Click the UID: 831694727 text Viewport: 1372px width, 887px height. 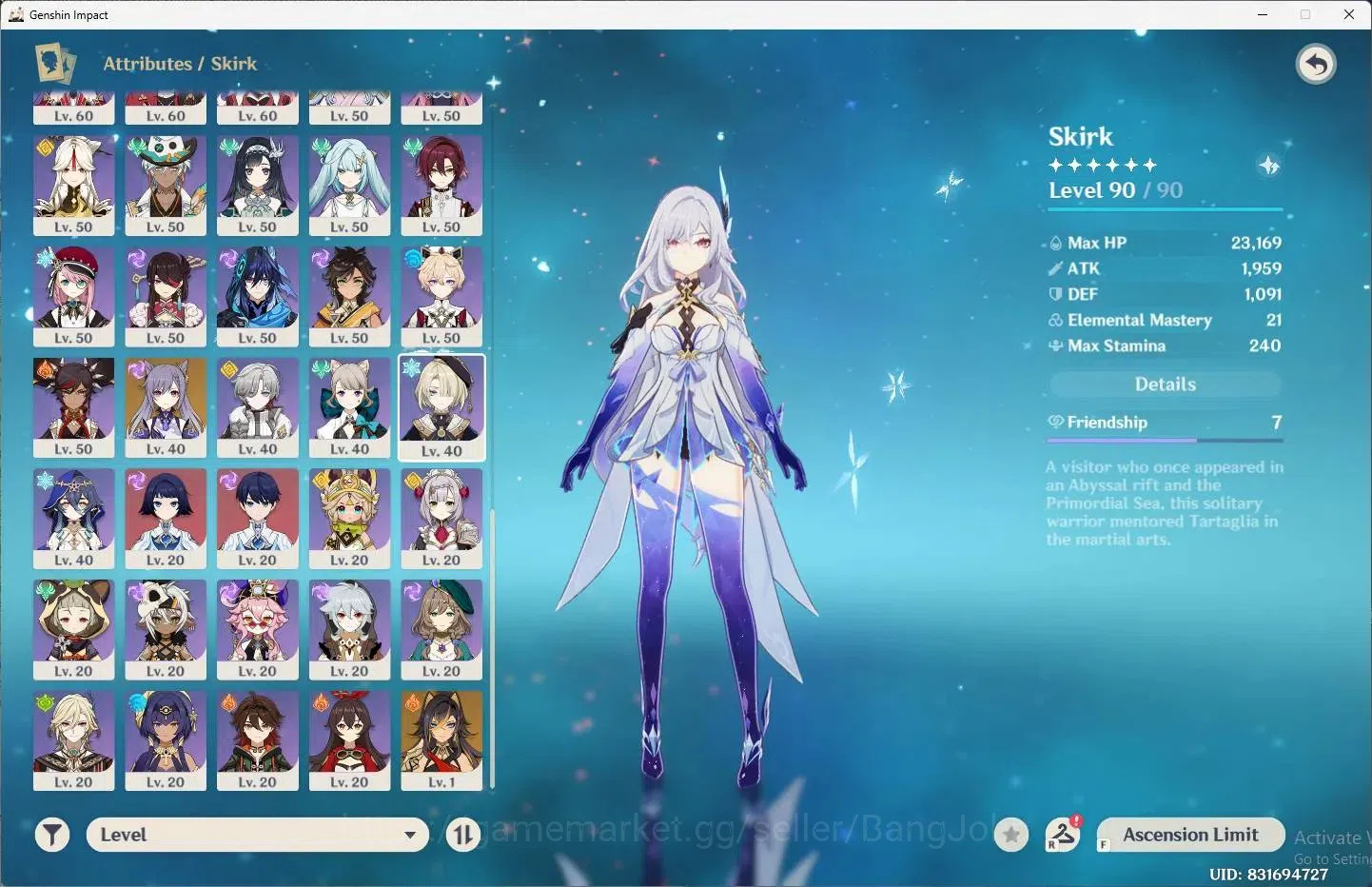[x=1268, y=874]
